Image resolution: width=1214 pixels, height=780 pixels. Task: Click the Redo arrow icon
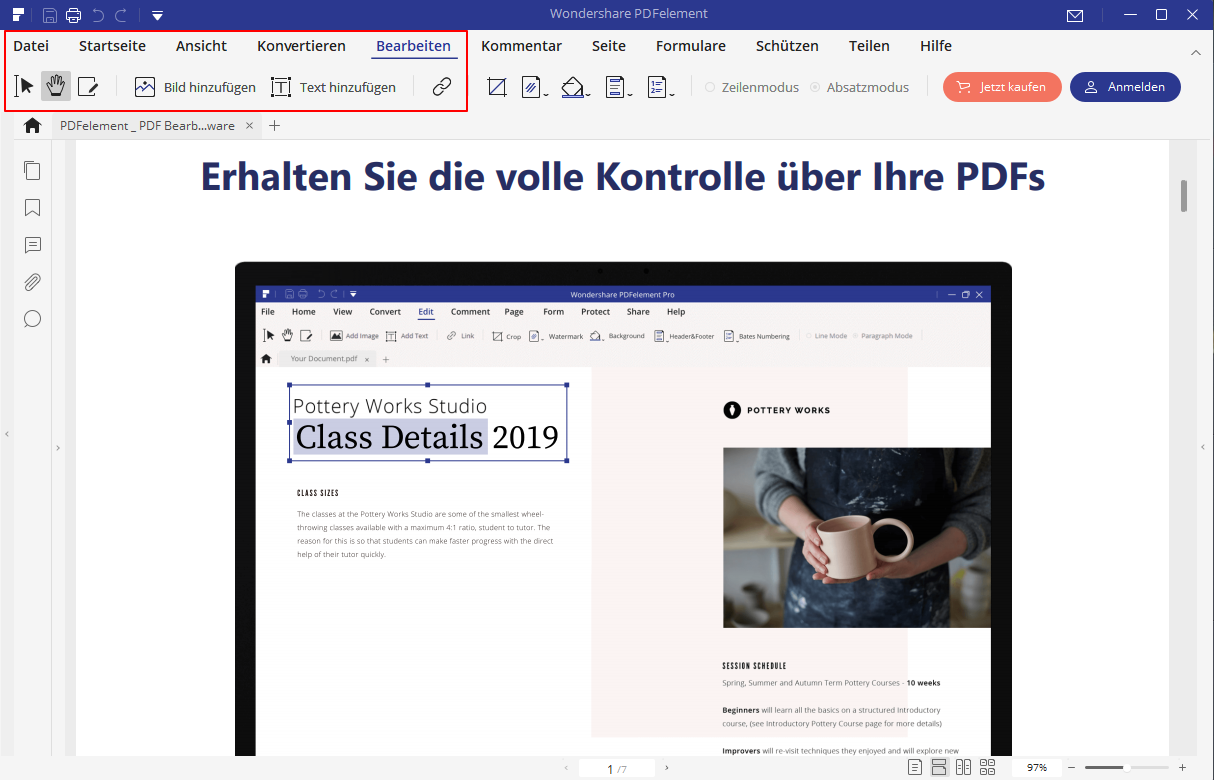pyautogui.click(x=121, y=15)
